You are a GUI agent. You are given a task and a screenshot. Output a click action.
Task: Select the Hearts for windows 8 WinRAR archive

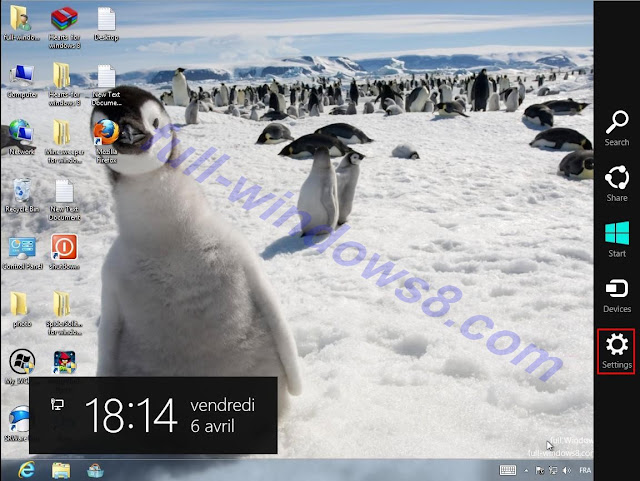coord(64,27)
